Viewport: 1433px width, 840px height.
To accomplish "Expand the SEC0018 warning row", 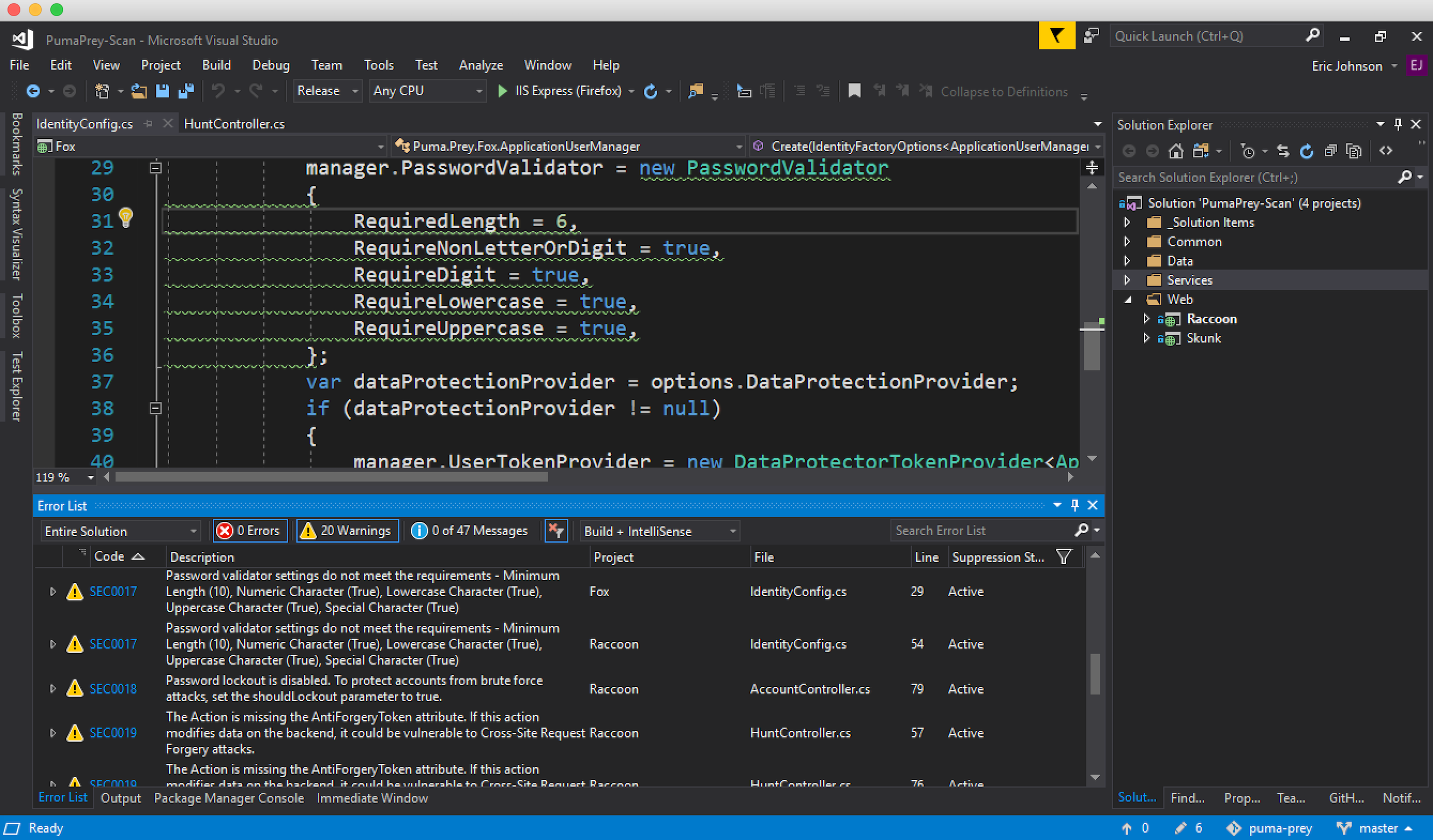I will point(53,689).
